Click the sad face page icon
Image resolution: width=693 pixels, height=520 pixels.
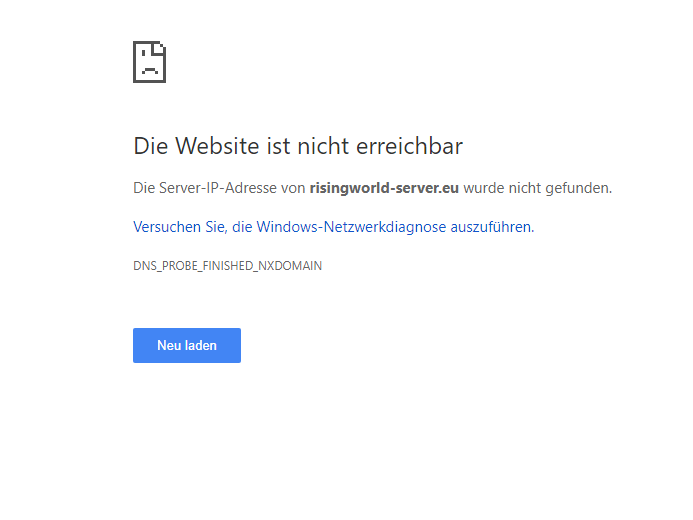pos(149,62)
